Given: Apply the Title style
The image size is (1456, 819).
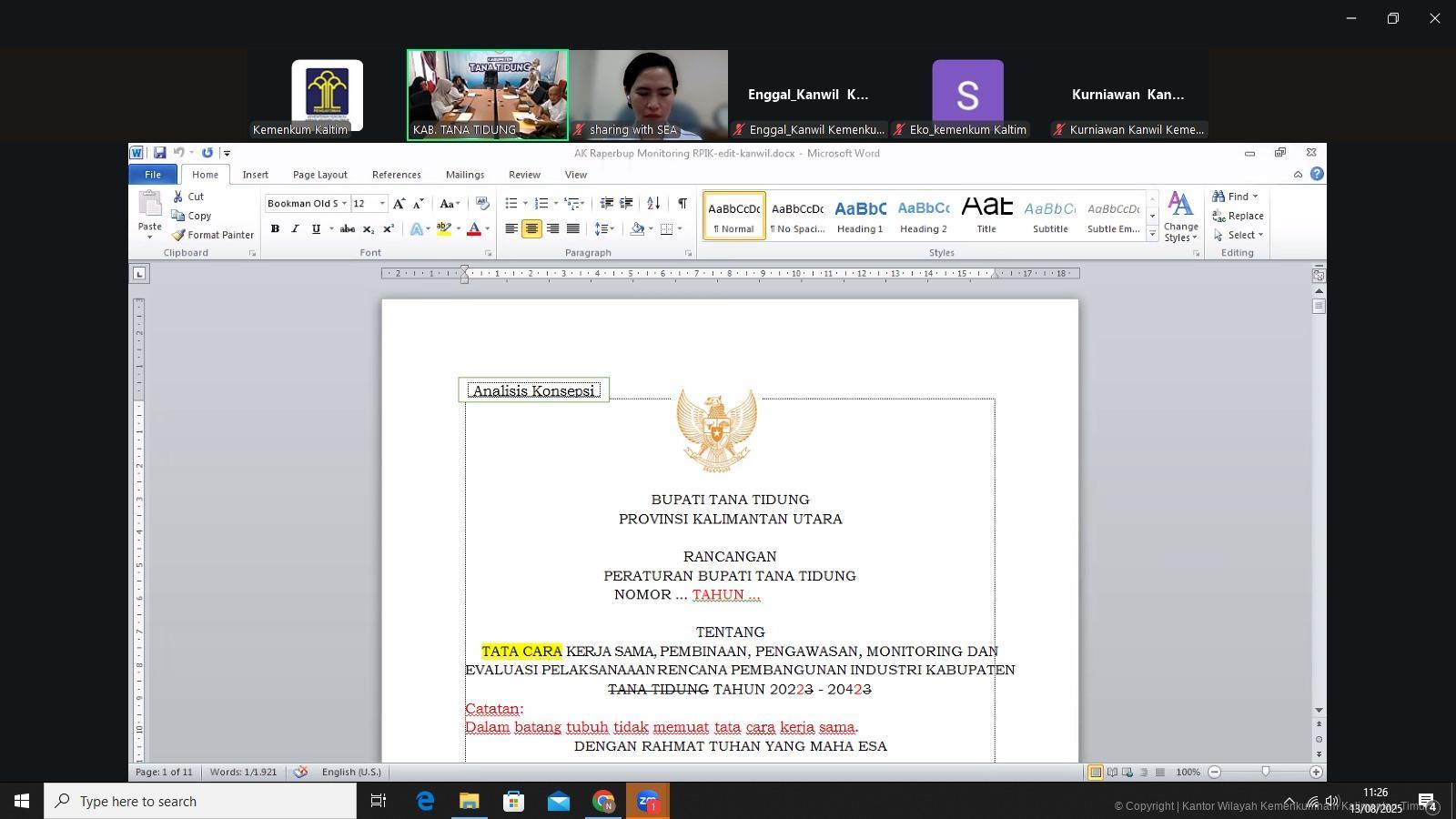Looking at the screenshot, I should (x=986, y=217).
